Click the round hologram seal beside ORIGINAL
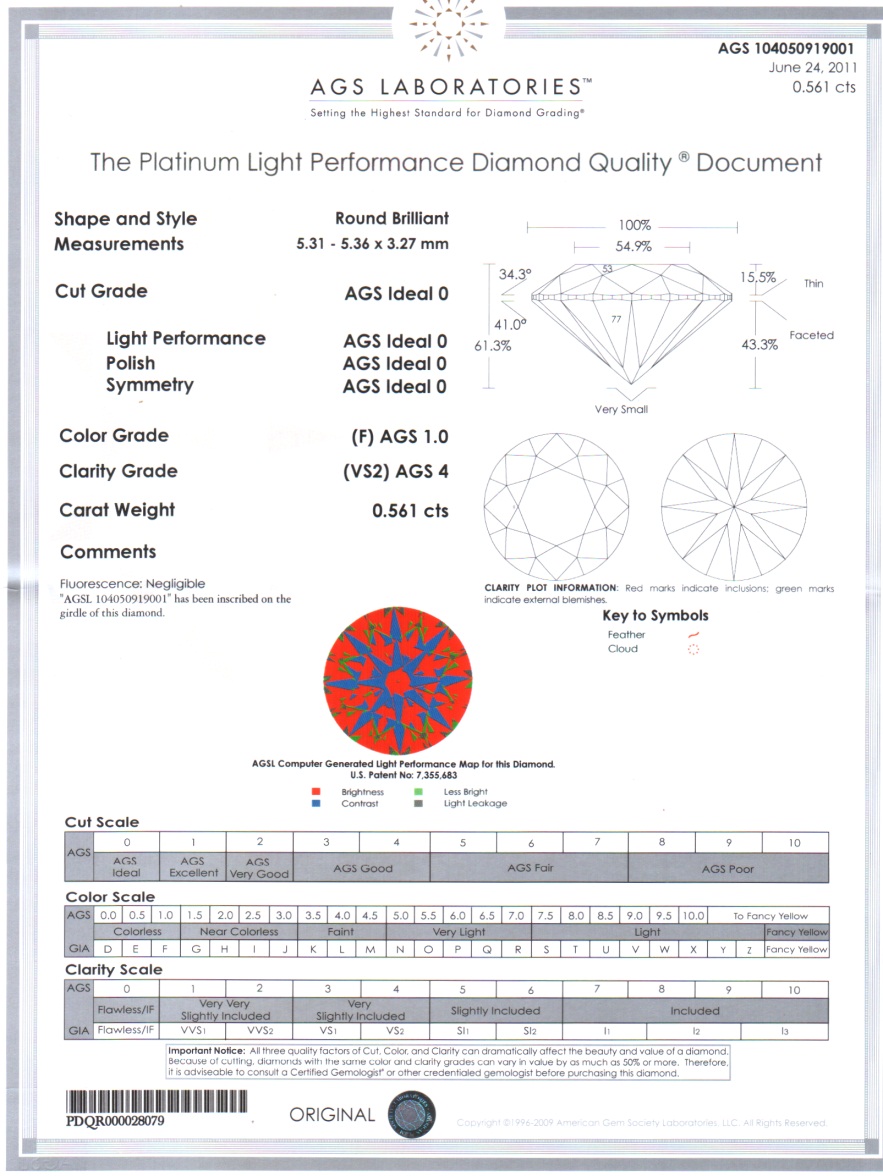 point(411,1114)
